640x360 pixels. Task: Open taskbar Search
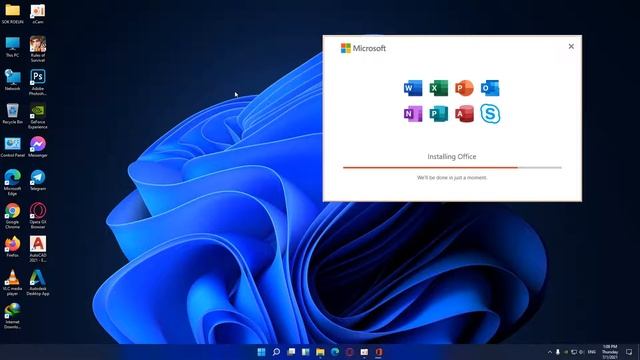click(276, 352)
